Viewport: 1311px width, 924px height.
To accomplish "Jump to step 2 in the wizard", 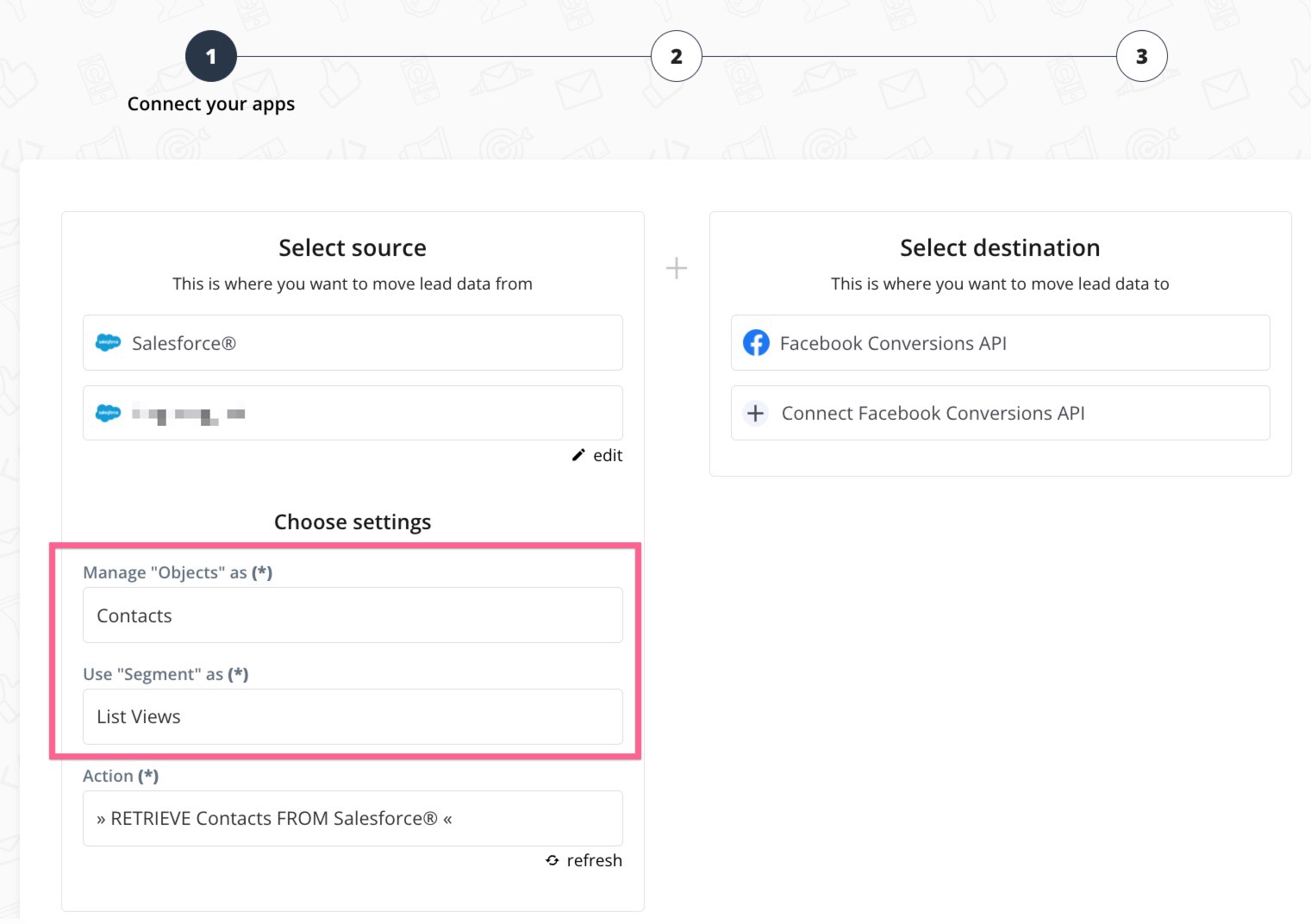I will pos(677,57).
